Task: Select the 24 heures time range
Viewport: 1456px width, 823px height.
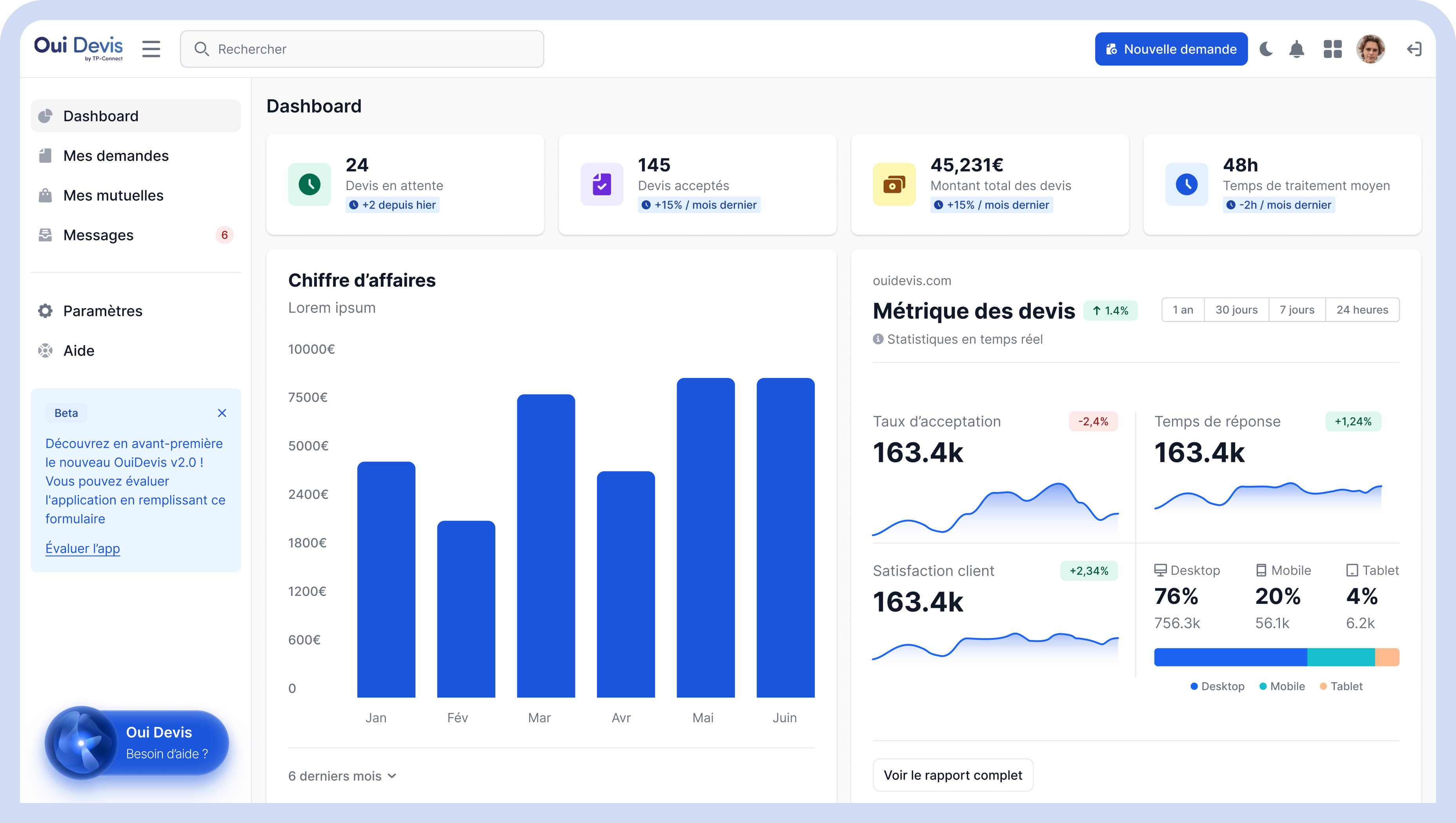Action: click(x=1361, y=310)
